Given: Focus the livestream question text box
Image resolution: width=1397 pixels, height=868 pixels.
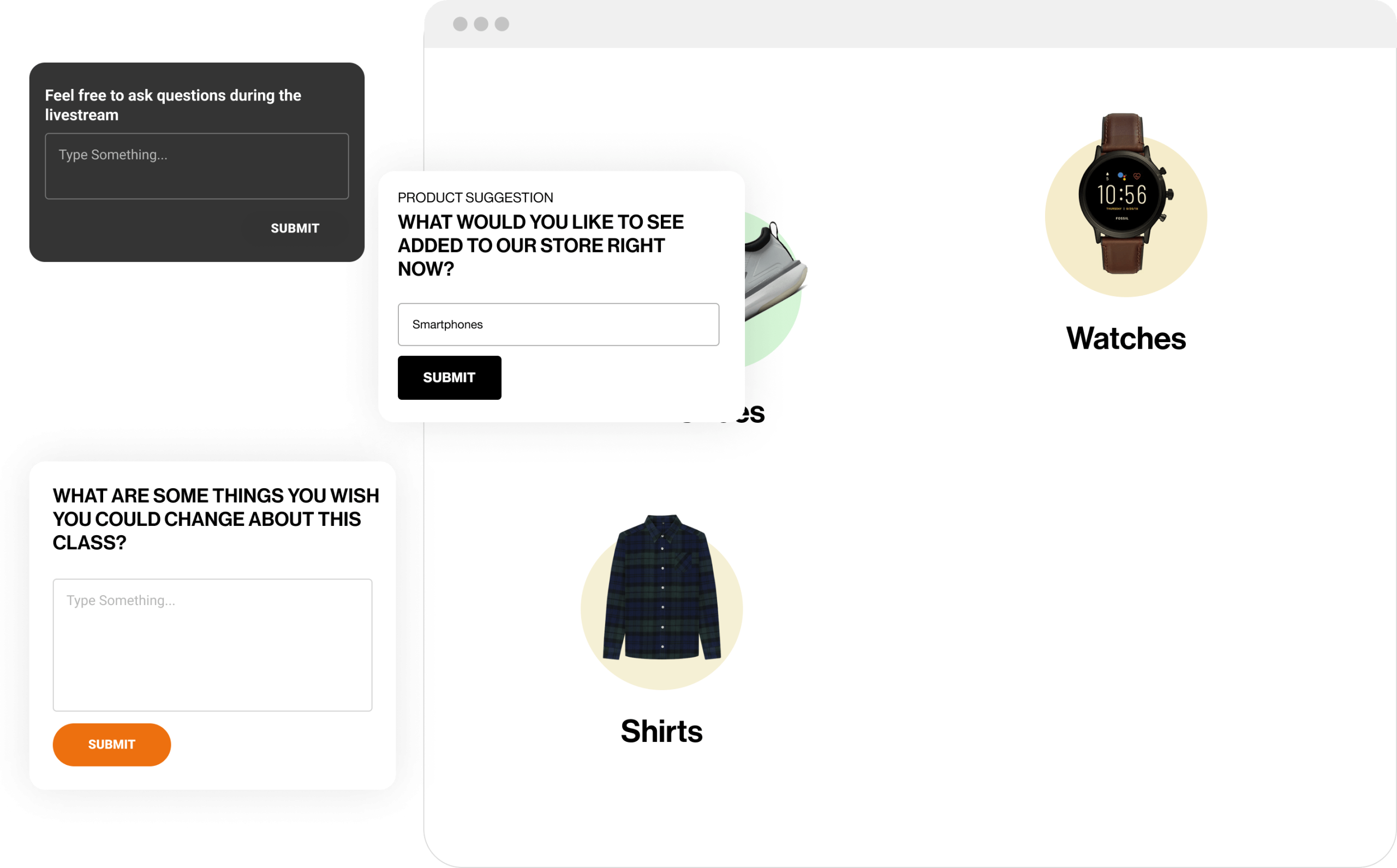Looking at the screenshot, I should pos(197,166).
